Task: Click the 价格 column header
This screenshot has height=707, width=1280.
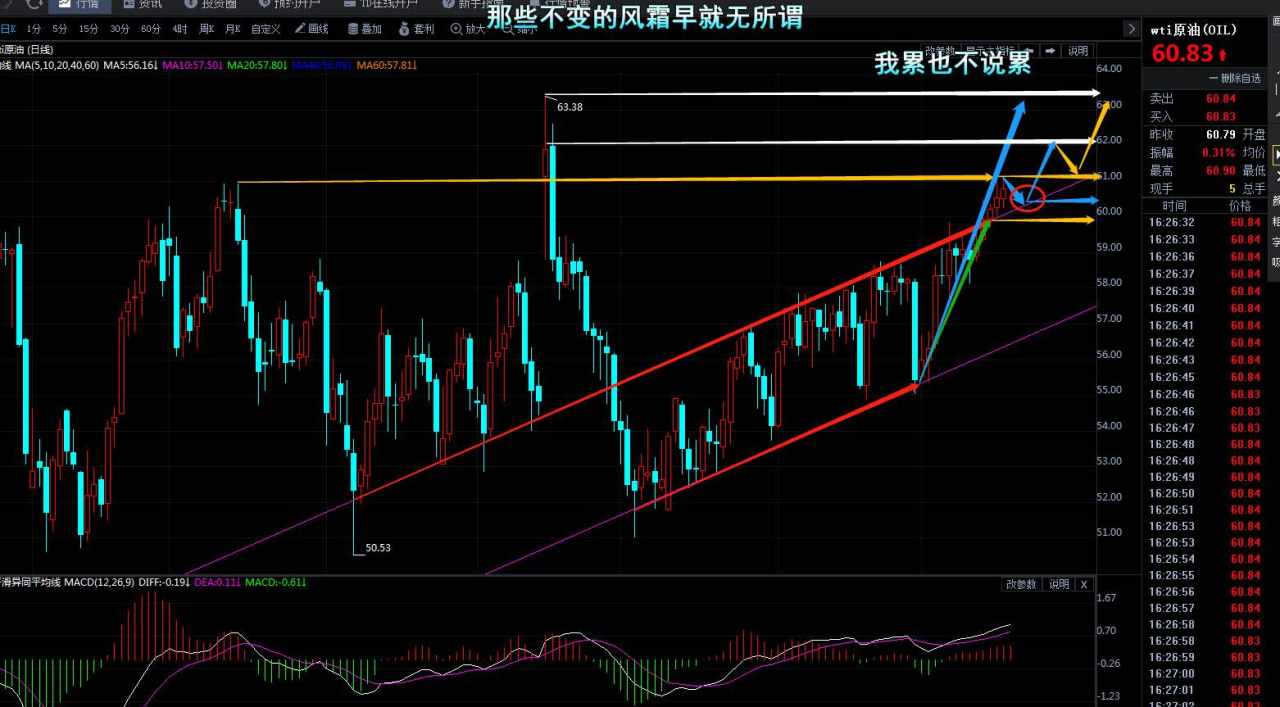Action: coord(1240,205)
